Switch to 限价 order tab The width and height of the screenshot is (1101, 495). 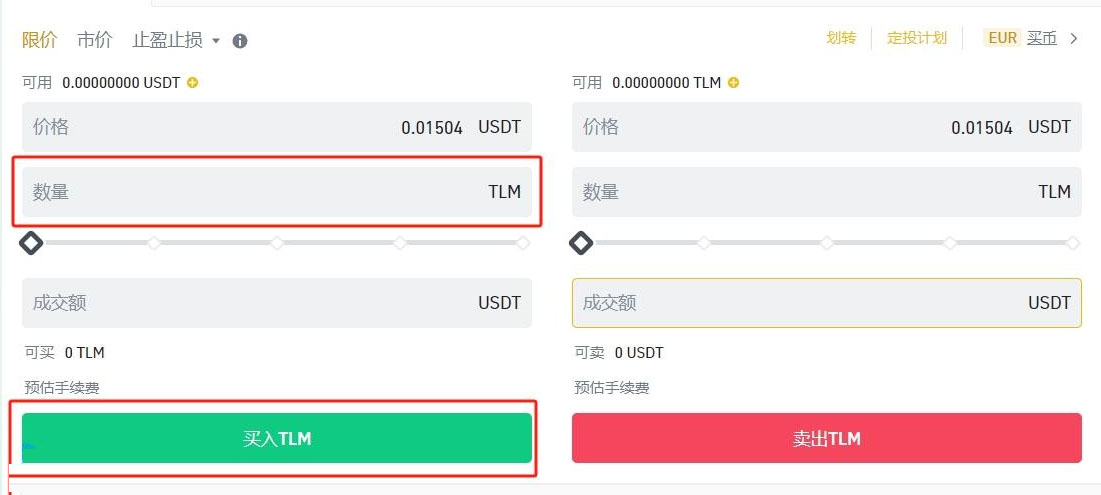tap(40, 40)
